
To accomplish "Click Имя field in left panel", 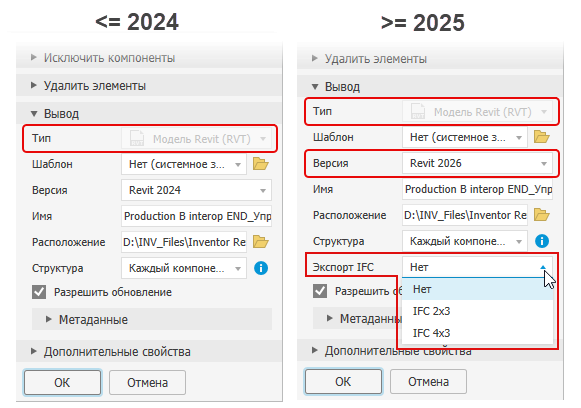I will pos(196,216).
